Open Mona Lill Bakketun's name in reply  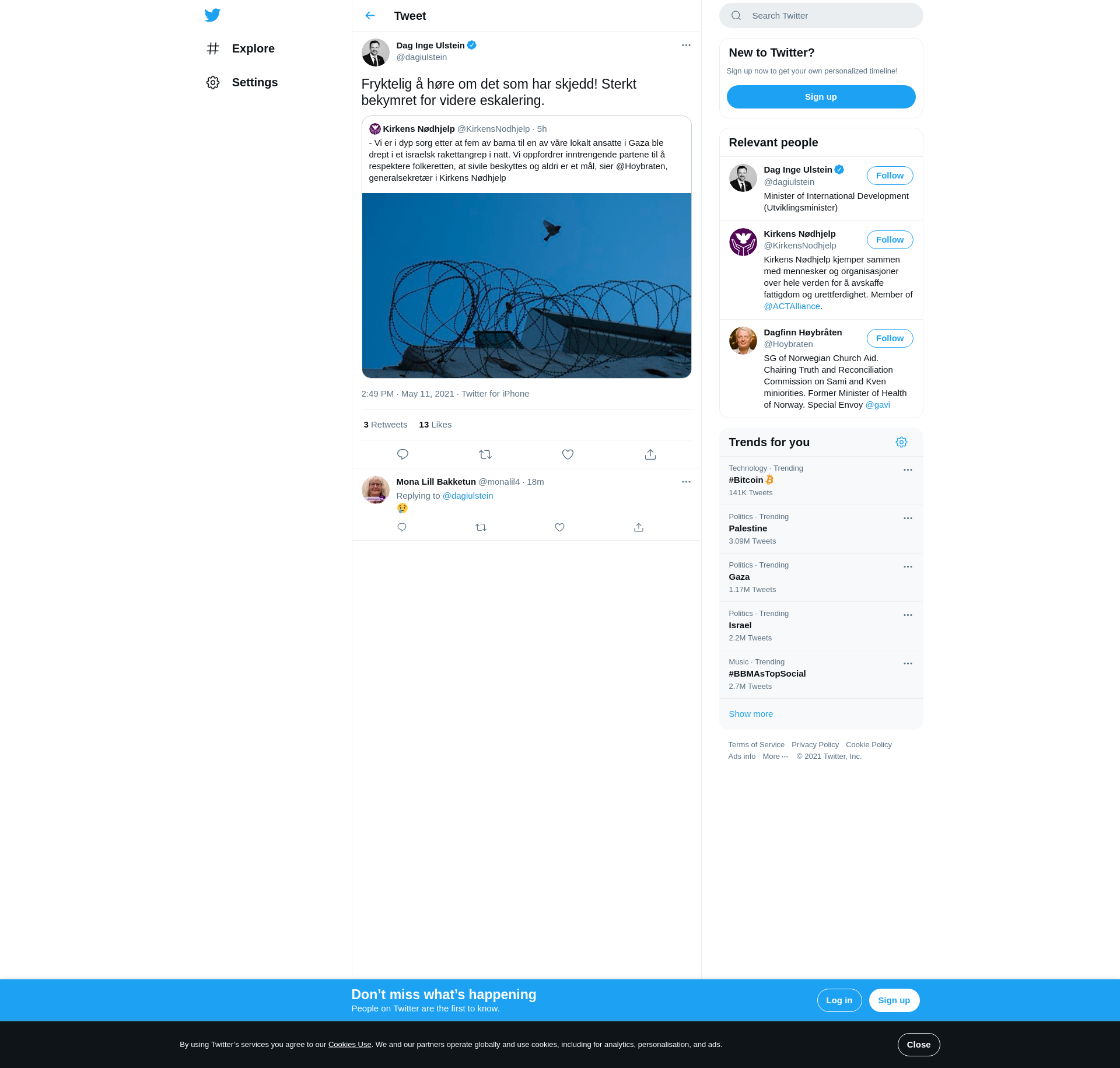[436, 482]
